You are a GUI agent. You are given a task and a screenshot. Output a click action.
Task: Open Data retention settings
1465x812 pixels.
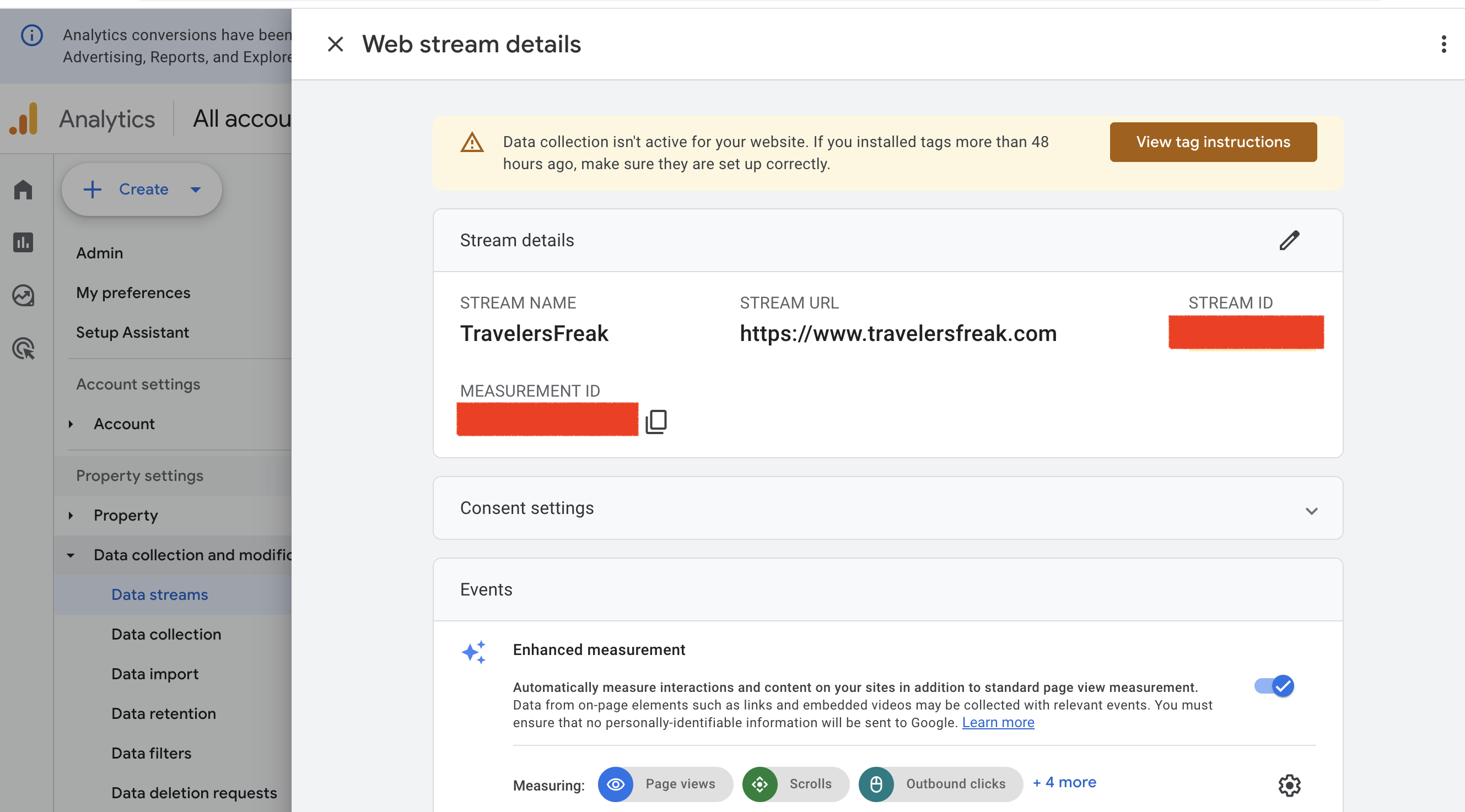pyautogui.click(x=164, y=714)
